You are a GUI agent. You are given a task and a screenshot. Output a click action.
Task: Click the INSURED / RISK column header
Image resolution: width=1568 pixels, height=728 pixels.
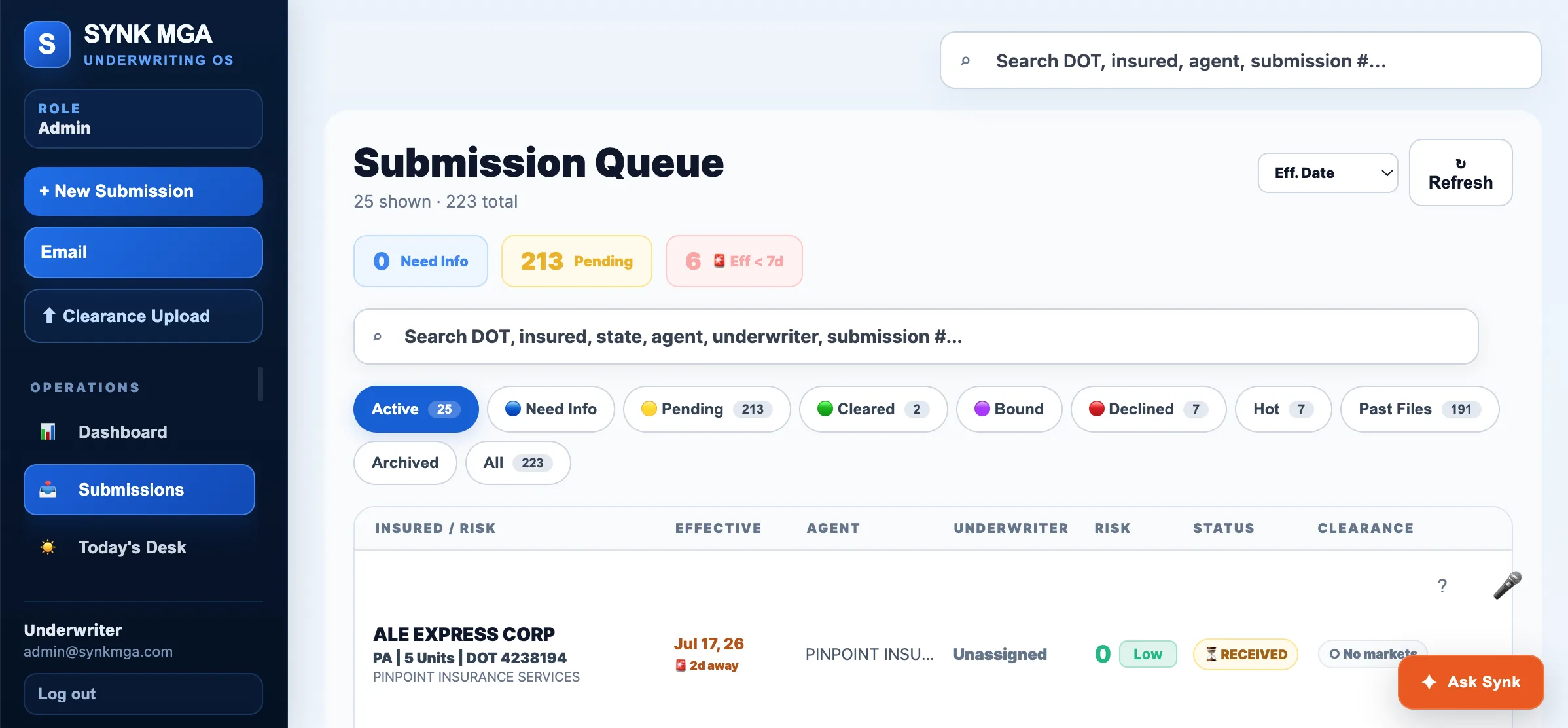click(435, 528)
